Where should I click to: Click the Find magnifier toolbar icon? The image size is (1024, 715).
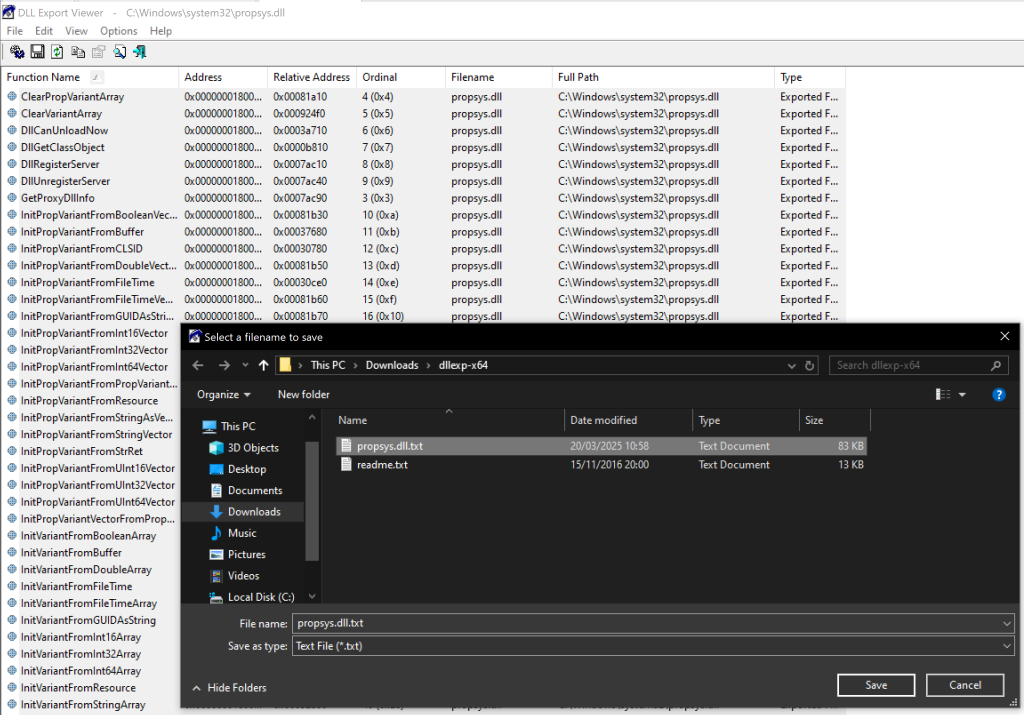click(120, 52)
